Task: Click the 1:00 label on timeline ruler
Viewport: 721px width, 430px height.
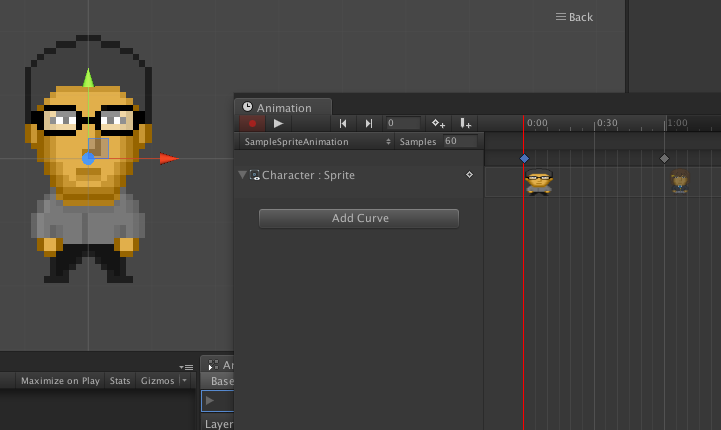Action: [677, 123]
